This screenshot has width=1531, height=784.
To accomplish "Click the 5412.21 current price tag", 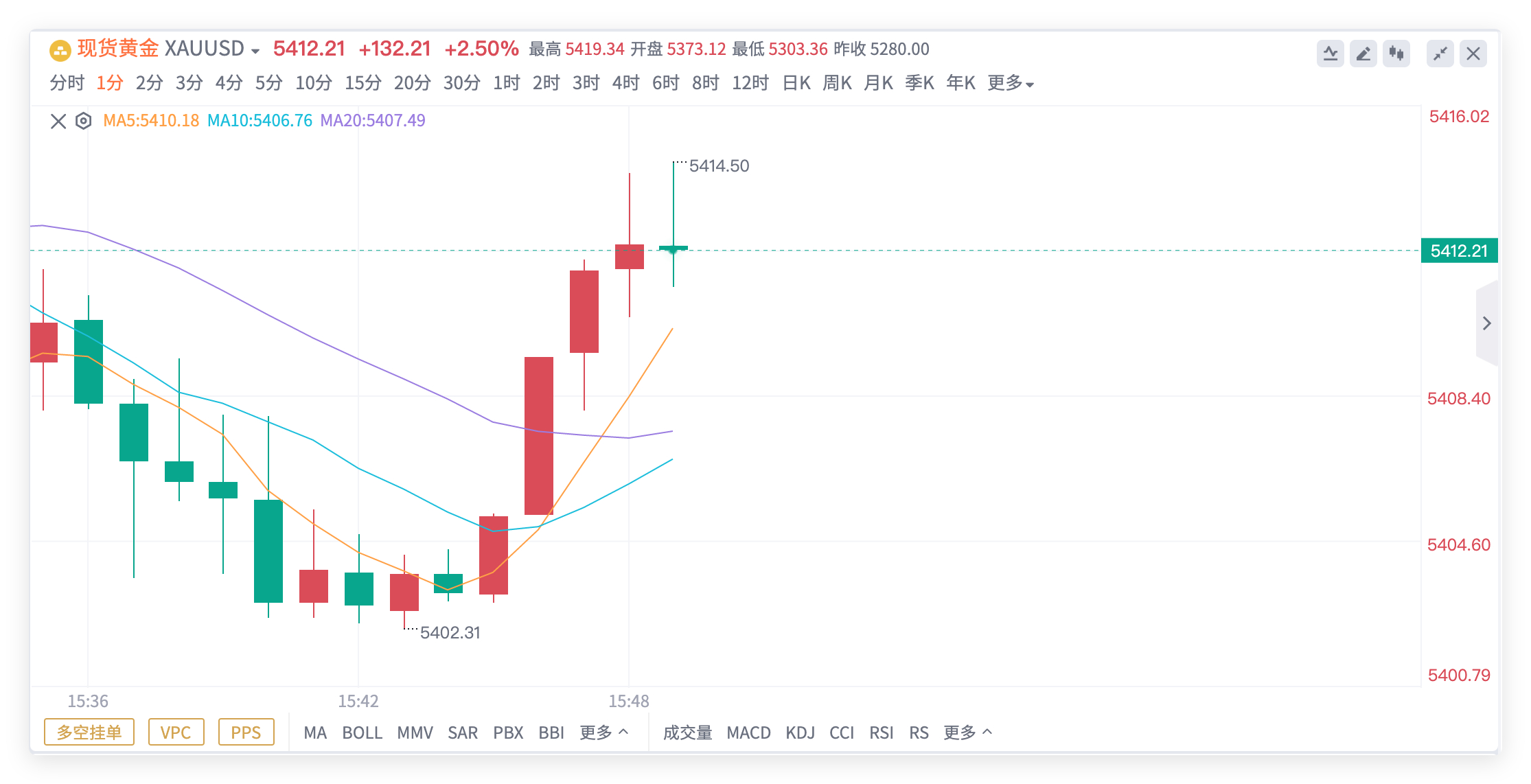I will point(1459,251).
